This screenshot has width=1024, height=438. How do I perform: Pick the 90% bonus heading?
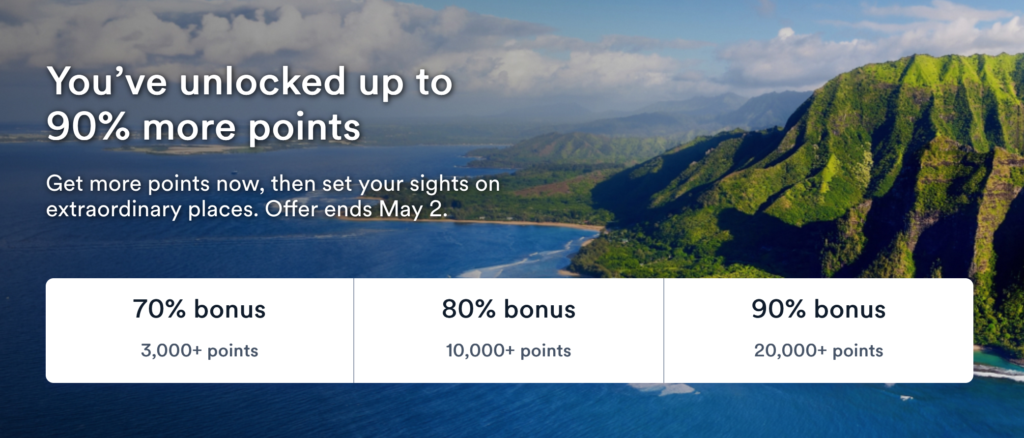click(818, 309)
